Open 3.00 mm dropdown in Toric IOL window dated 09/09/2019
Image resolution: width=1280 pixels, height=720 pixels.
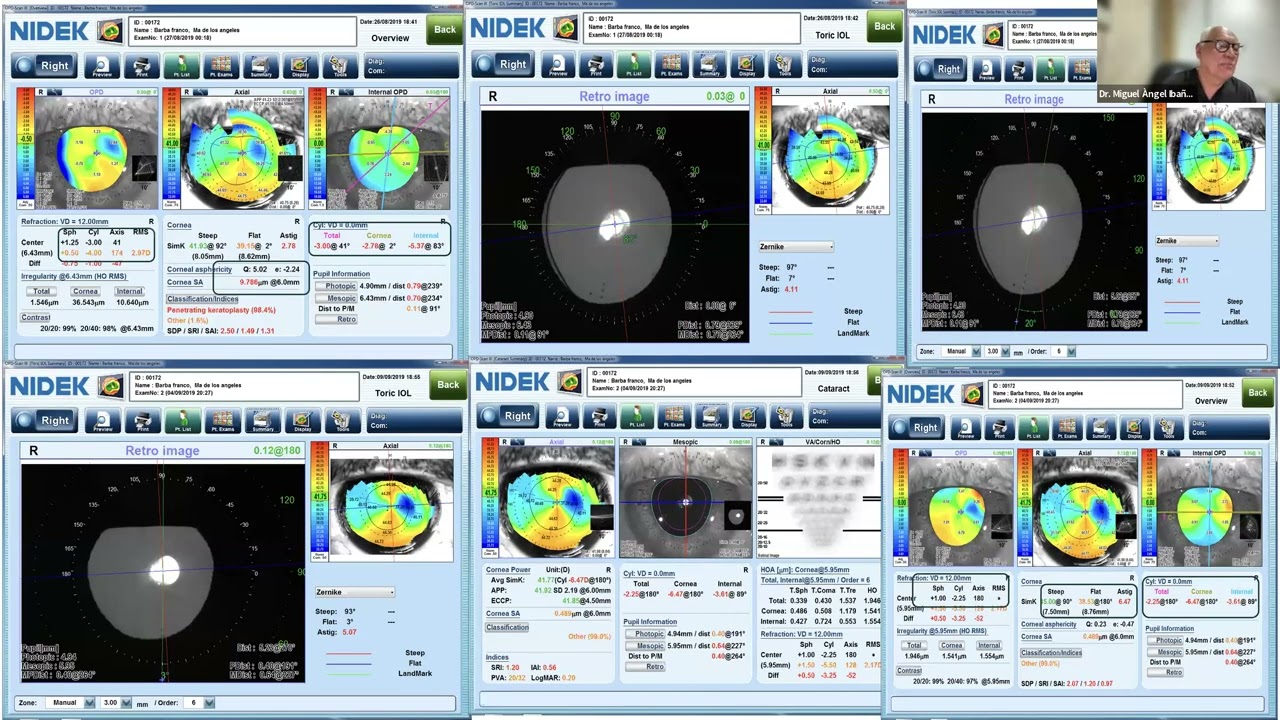point(116,703)
